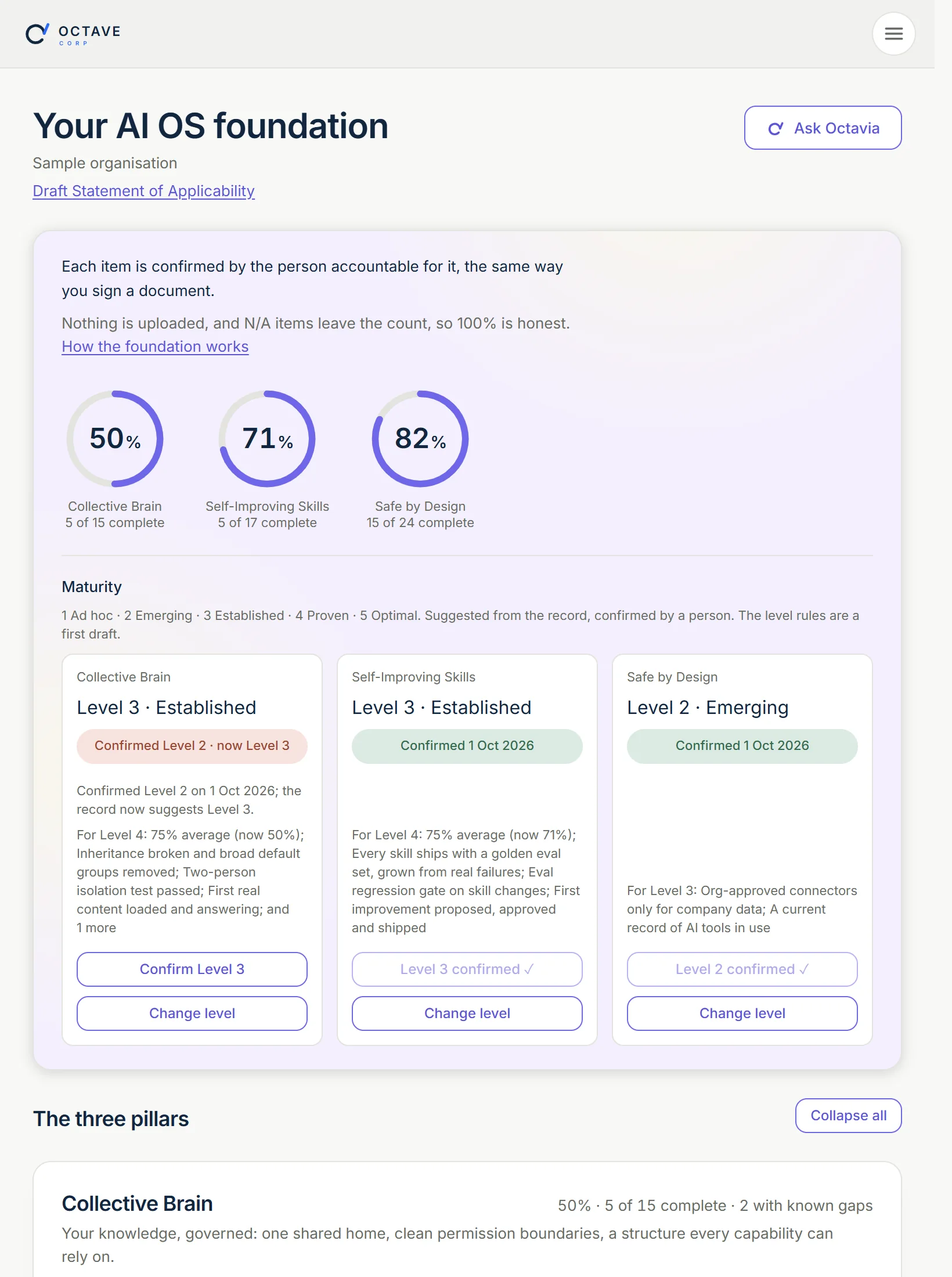Click the Confirmed Level 2 now Level 3 badge

[192, 746]
